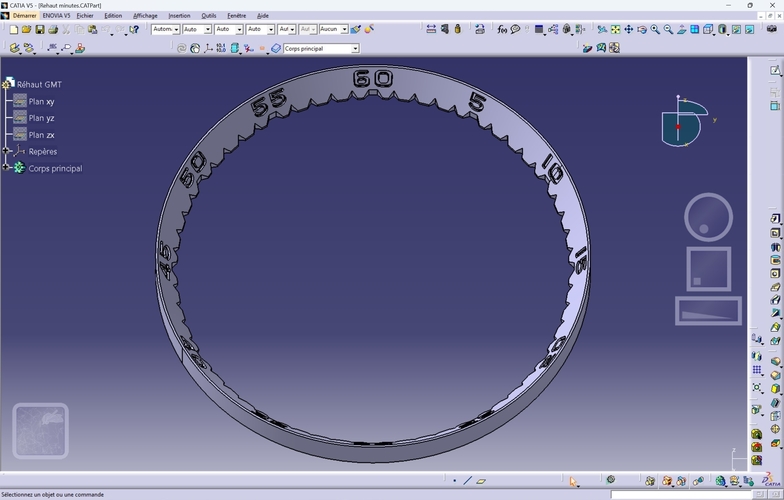Select the Rotate view tool
Viewport: 784px width, 500px height.
642,30
